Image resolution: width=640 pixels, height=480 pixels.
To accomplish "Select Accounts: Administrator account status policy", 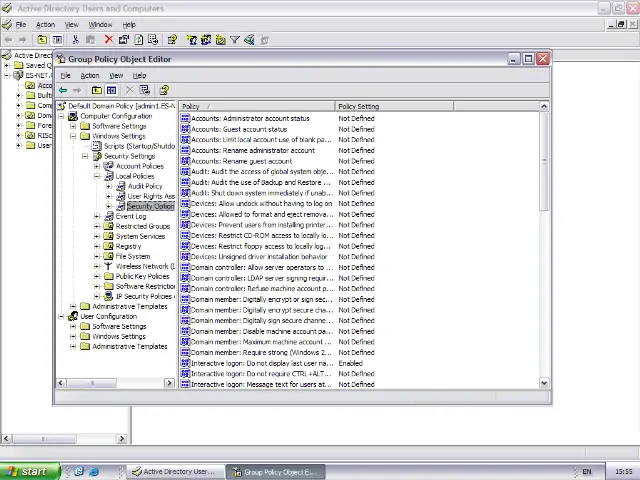I will (250, 118).
